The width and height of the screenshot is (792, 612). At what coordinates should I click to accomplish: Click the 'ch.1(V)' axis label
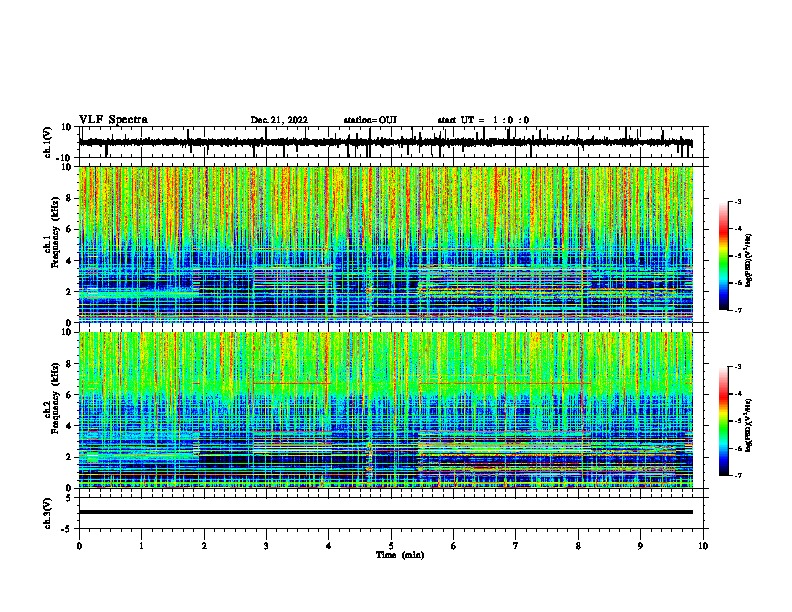[x=48, y=143]
